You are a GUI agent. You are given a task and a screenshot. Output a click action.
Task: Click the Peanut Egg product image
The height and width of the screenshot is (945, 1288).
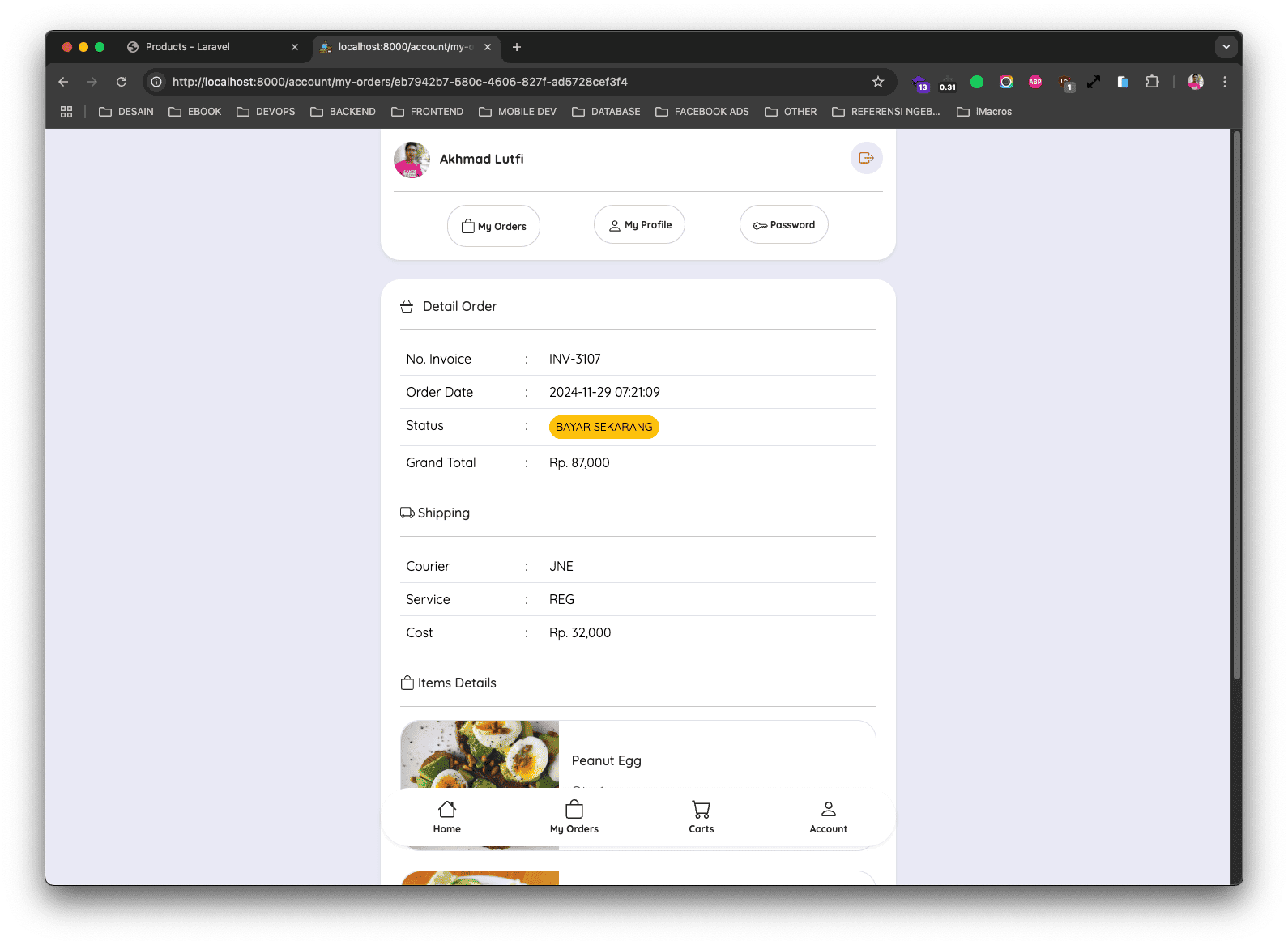480,754
